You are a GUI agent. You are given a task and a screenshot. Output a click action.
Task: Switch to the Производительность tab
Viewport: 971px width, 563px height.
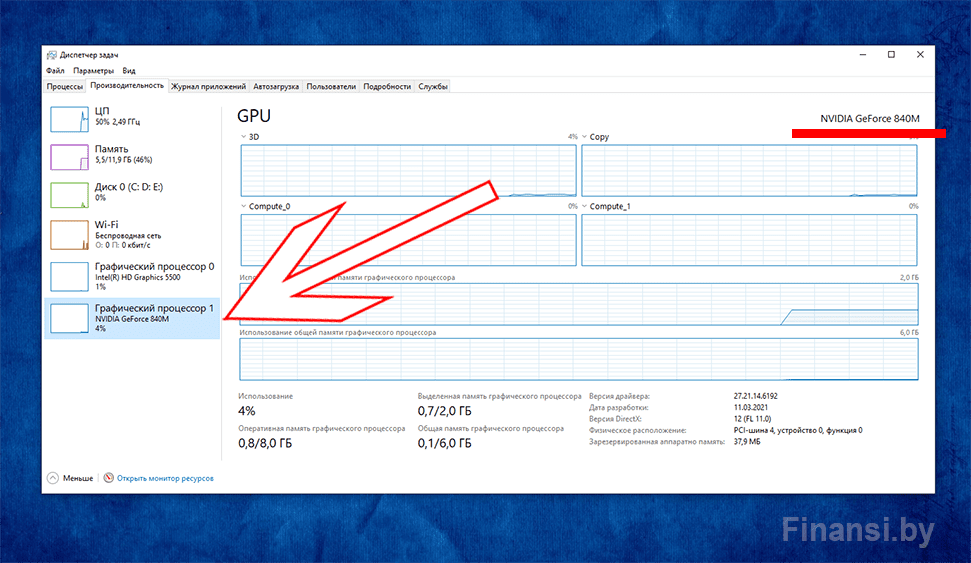point(127,85)
